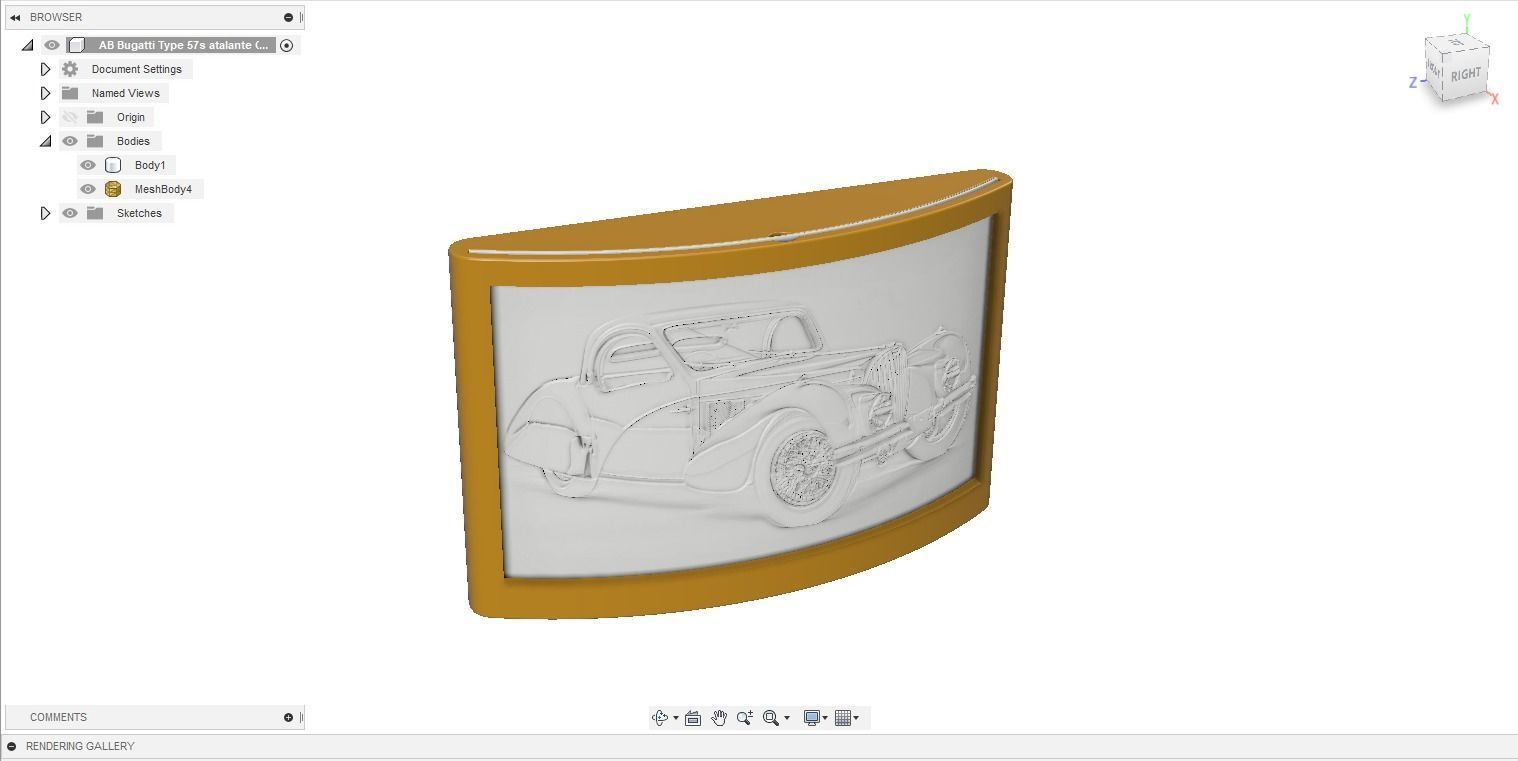Viewport: 1518px width, 761px height.
Task: Expand the Document Settings node
Action: point(45,69)
